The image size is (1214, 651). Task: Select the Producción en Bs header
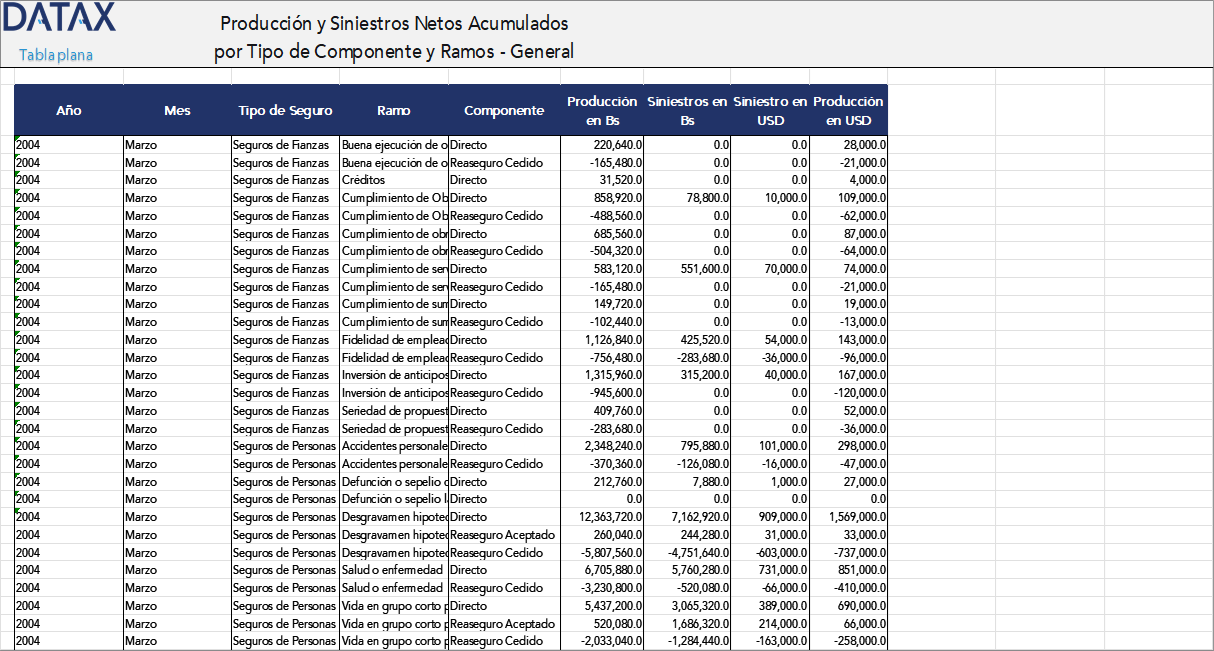601,110
